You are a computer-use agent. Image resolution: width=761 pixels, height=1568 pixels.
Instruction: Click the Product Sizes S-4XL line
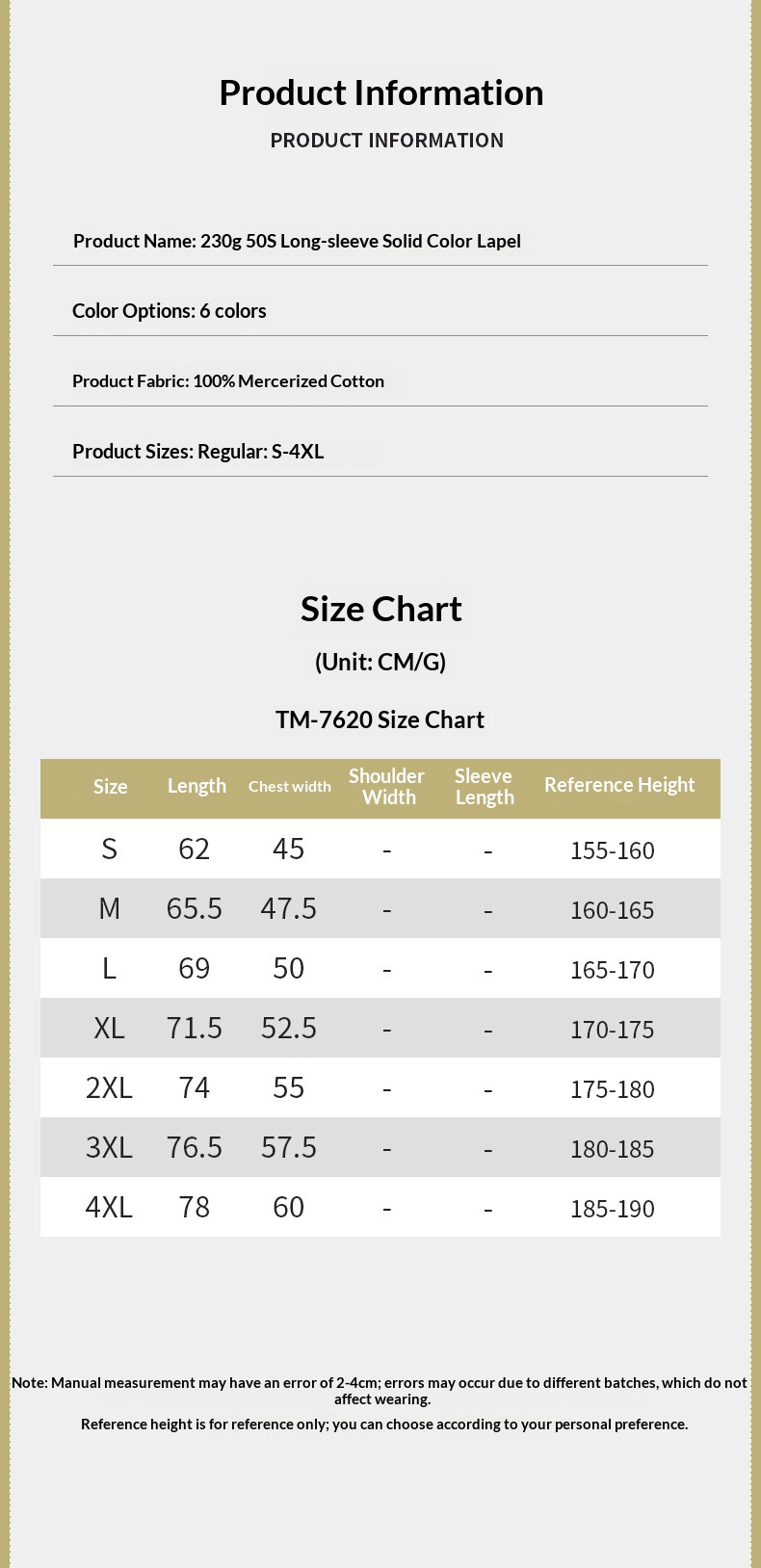[x=197, y=452]
